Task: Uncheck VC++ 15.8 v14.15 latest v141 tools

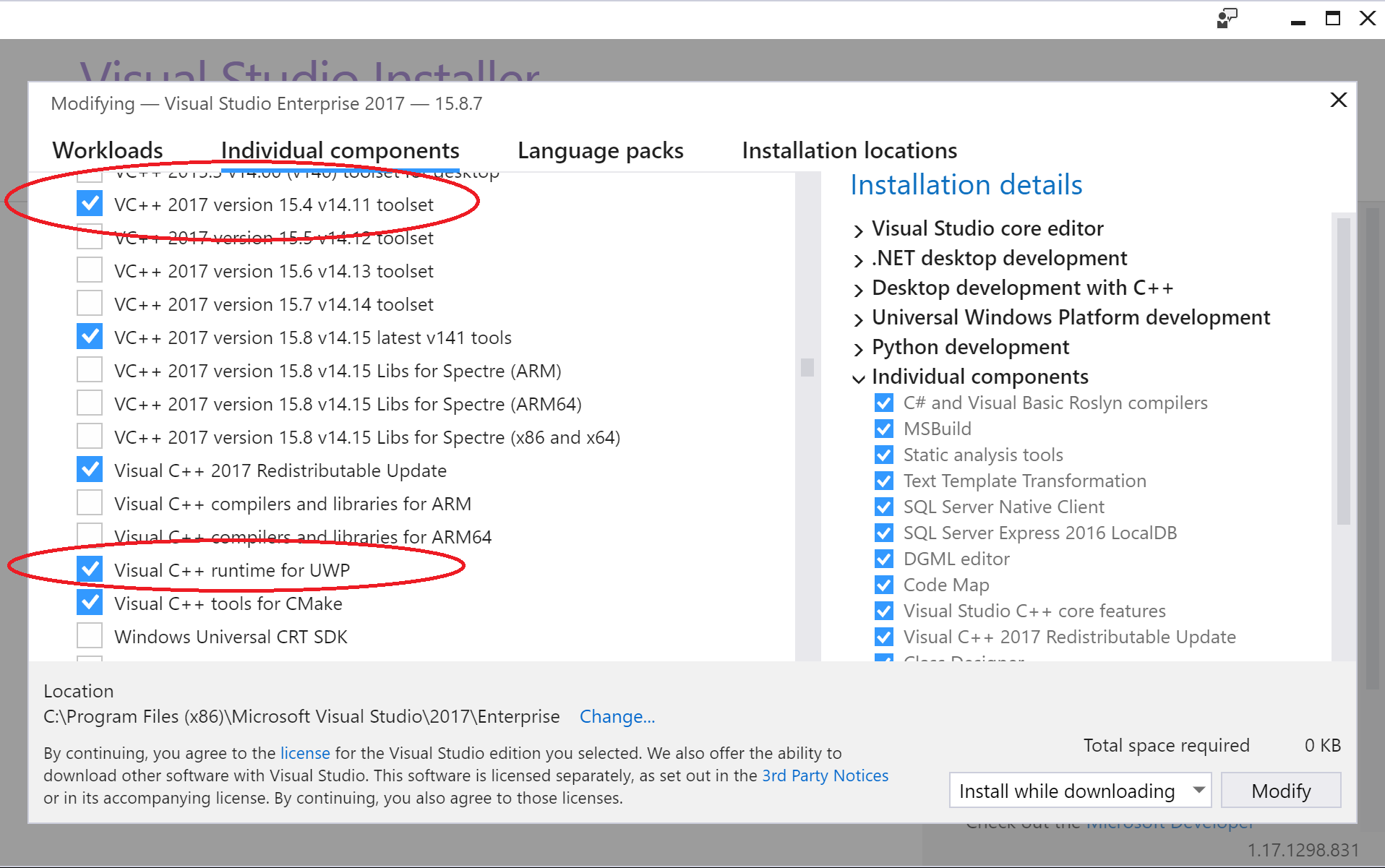Action: click(x=90, y=337)
